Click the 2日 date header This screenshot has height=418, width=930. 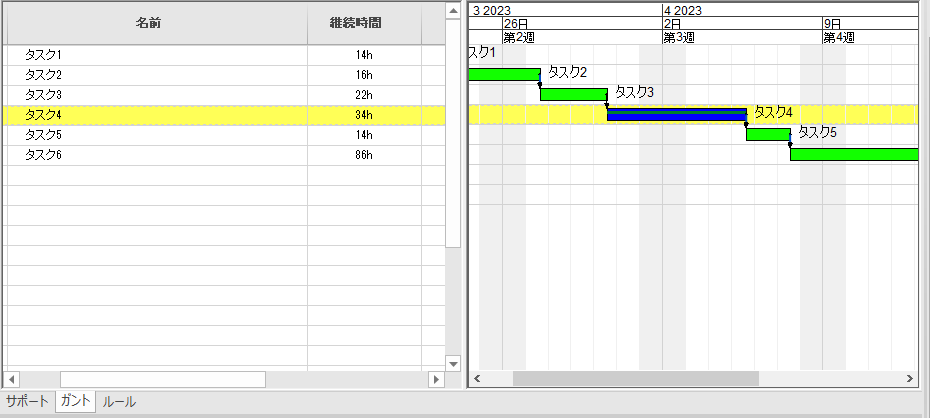672,24
